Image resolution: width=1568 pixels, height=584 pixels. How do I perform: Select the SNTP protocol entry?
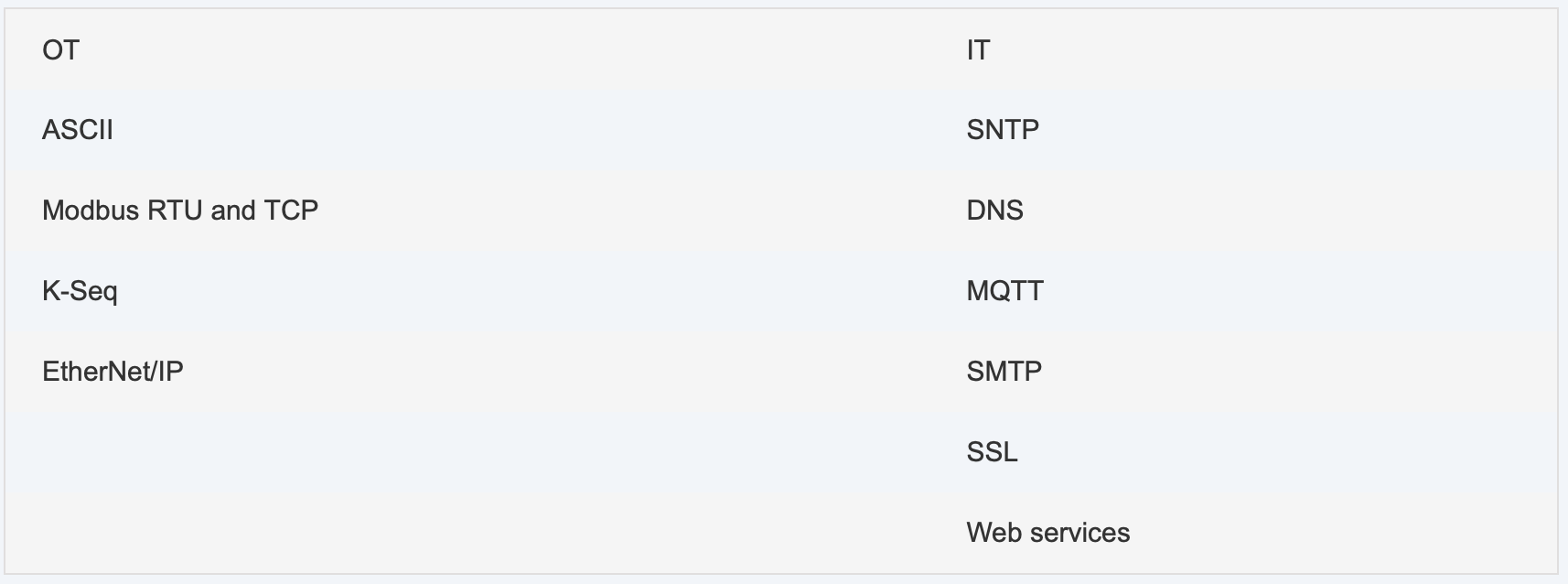pos(1003,130)
